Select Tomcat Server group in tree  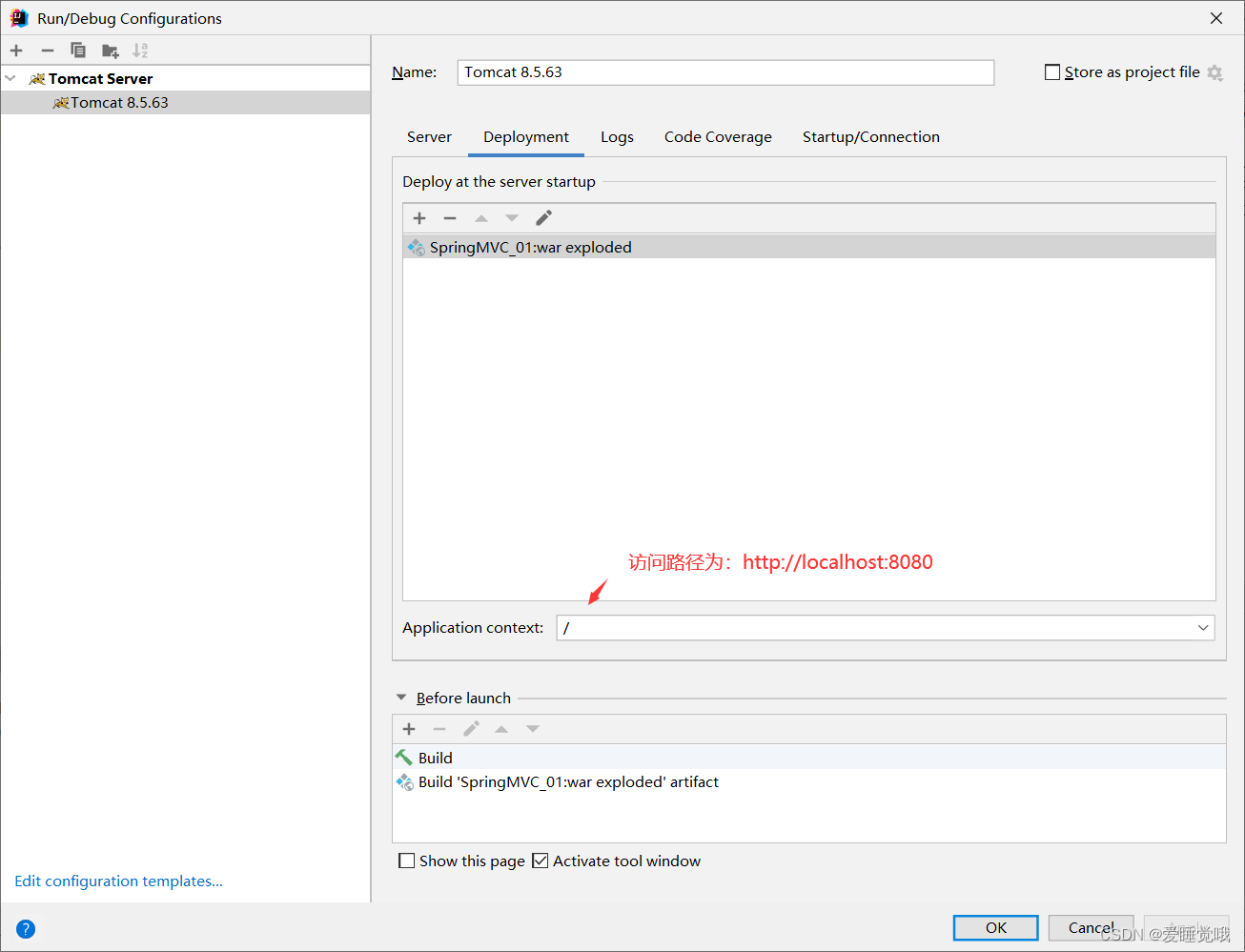(100, 78)
